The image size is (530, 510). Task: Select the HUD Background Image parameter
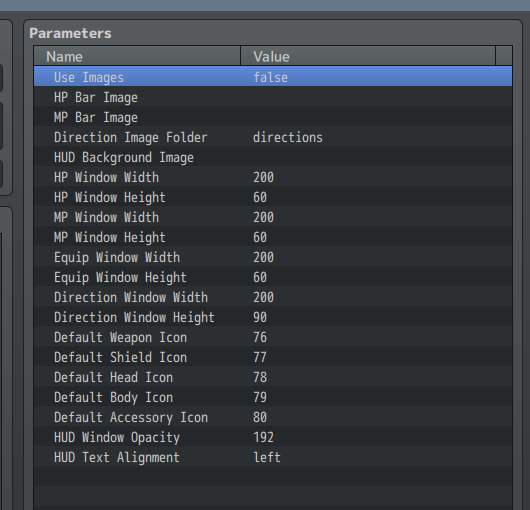pyautogui.click(x=273, y=157)
